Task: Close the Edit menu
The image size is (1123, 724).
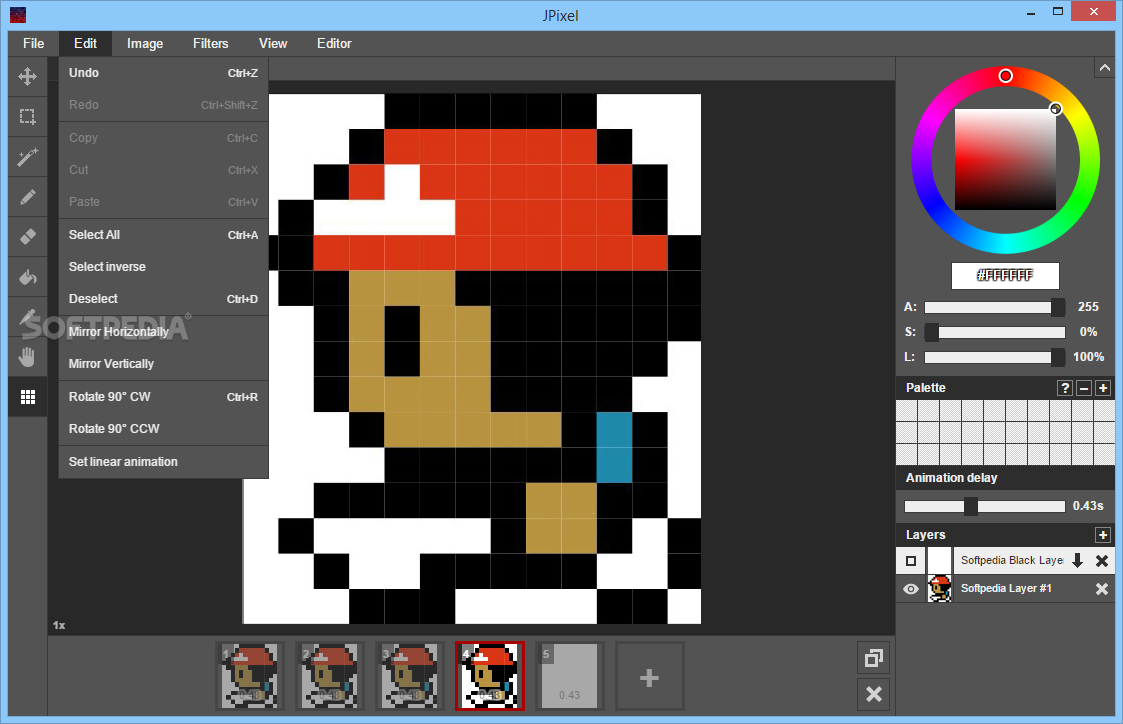Action: (x=85, y=44)
